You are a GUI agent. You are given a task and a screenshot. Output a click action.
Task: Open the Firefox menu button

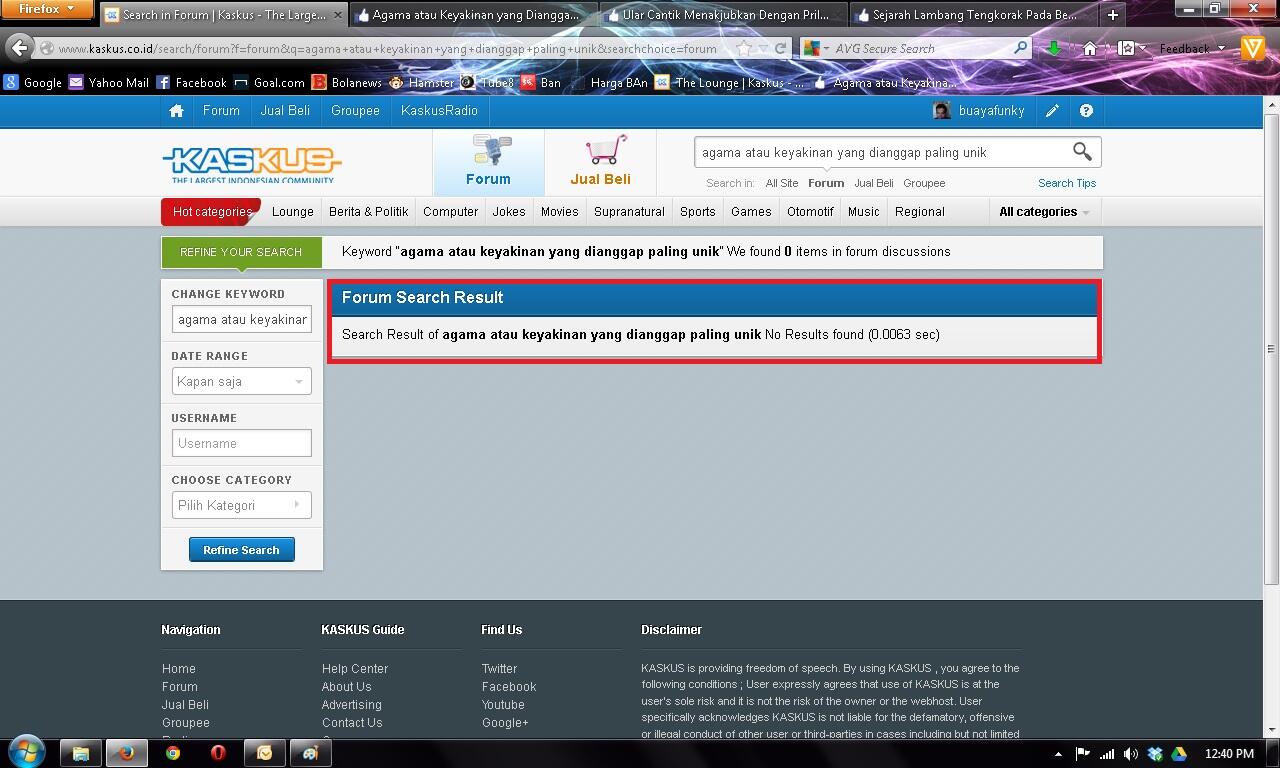pyautogui.click(x=47, y=9)
